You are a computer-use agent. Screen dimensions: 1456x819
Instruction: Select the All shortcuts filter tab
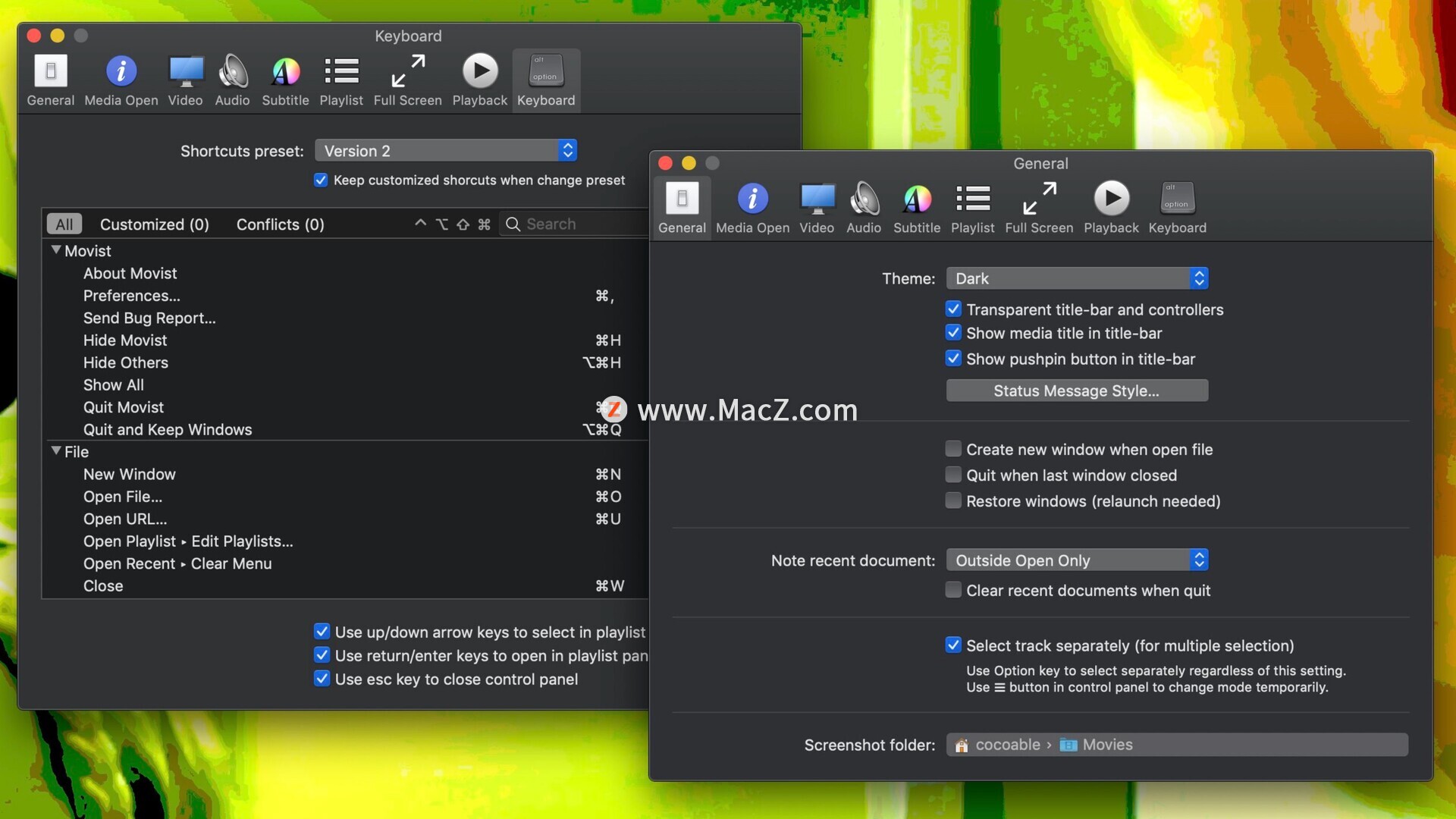[x=64, y=224]
